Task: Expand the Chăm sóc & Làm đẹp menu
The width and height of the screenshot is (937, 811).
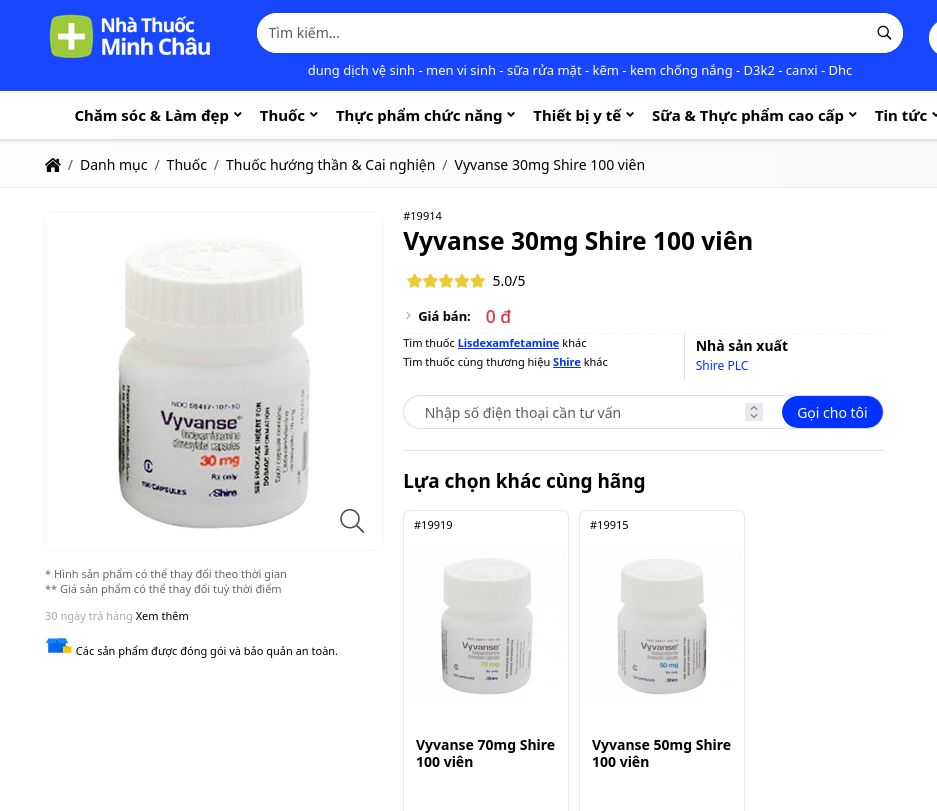Action: [158, 116]
